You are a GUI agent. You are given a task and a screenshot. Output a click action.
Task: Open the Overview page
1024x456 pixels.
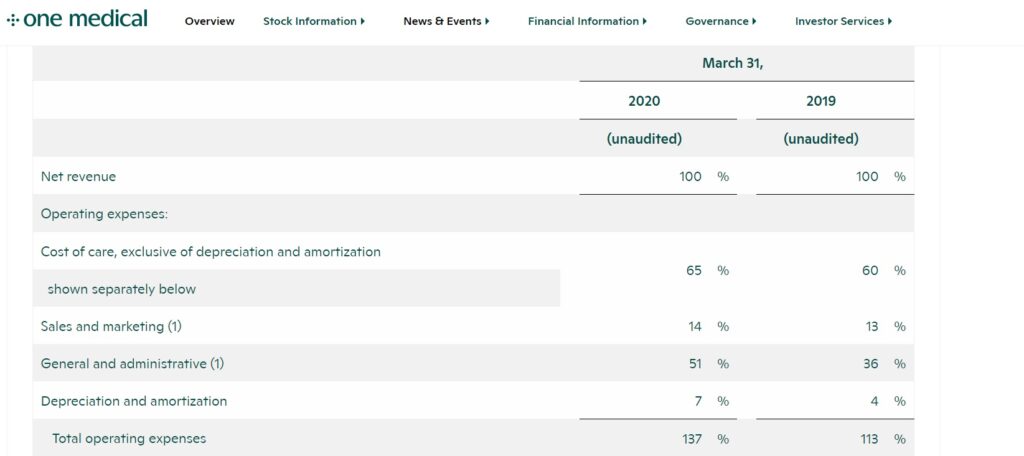[209, 21]
